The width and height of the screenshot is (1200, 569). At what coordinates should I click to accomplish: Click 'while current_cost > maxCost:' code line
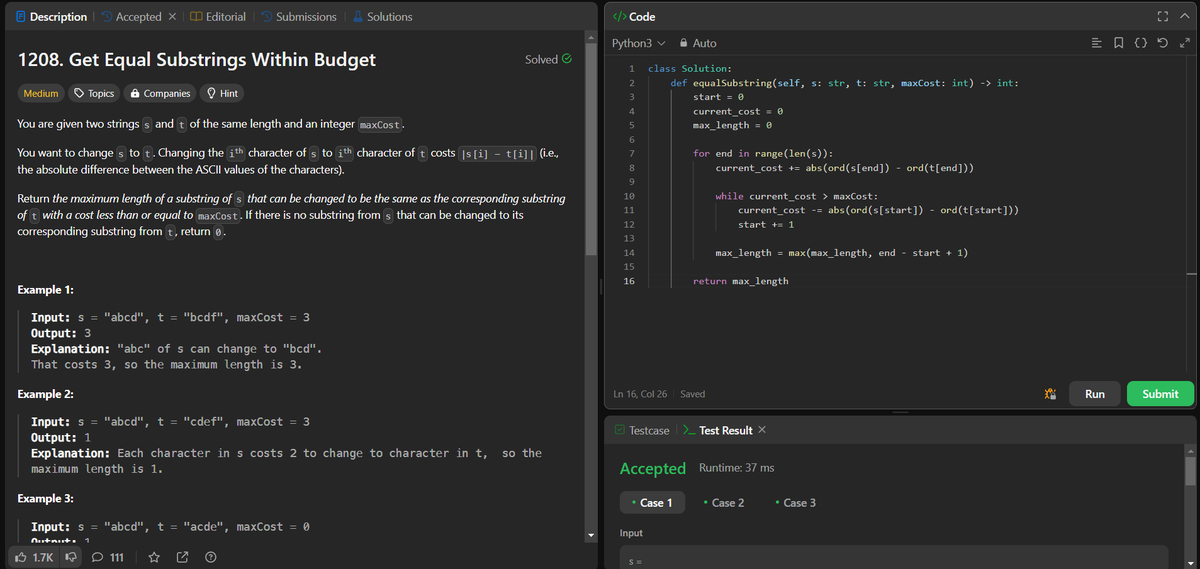(796, 196)
